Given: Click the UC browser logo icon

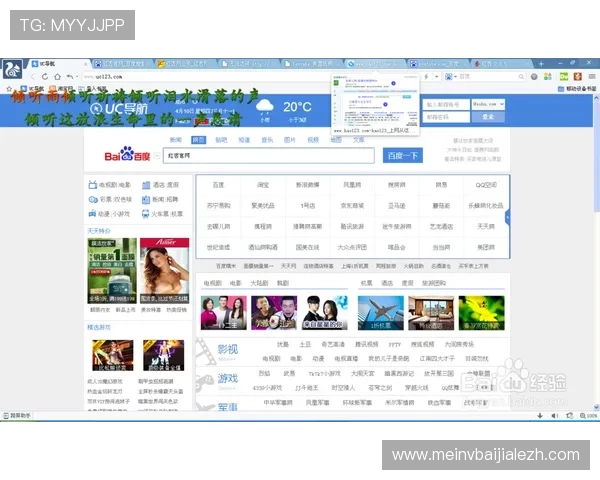Looking at the screenshot, I should (x=14, y=68).
